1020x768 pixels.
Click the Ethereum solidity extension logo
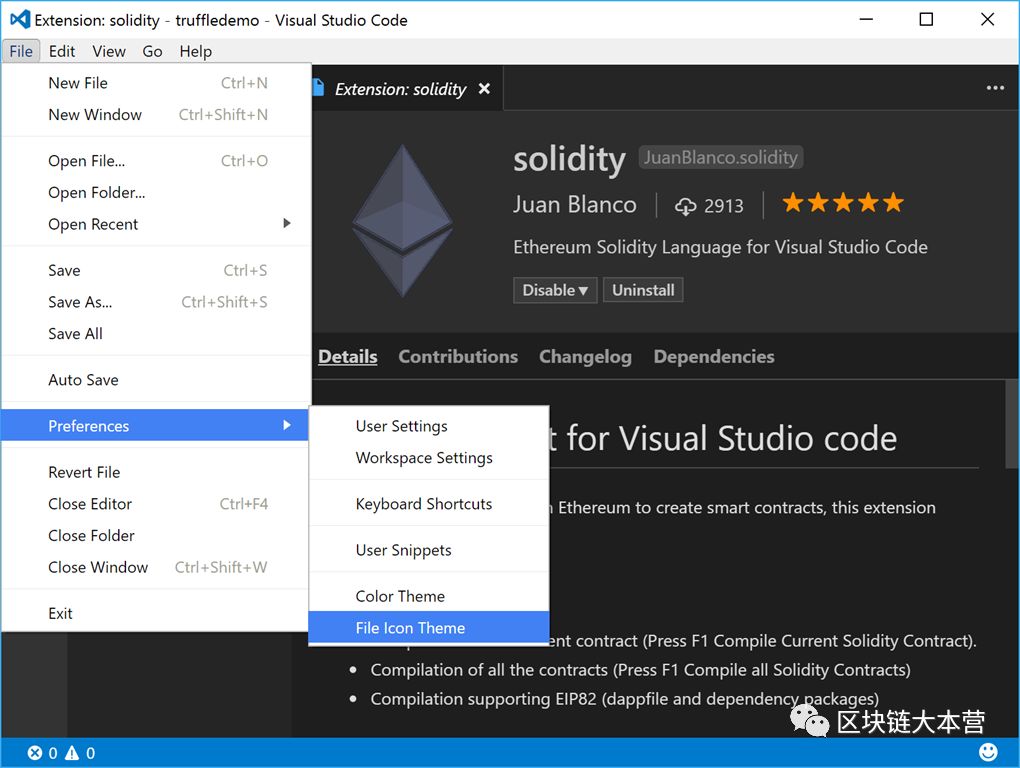pyautogui.click(x=403, y=221)
